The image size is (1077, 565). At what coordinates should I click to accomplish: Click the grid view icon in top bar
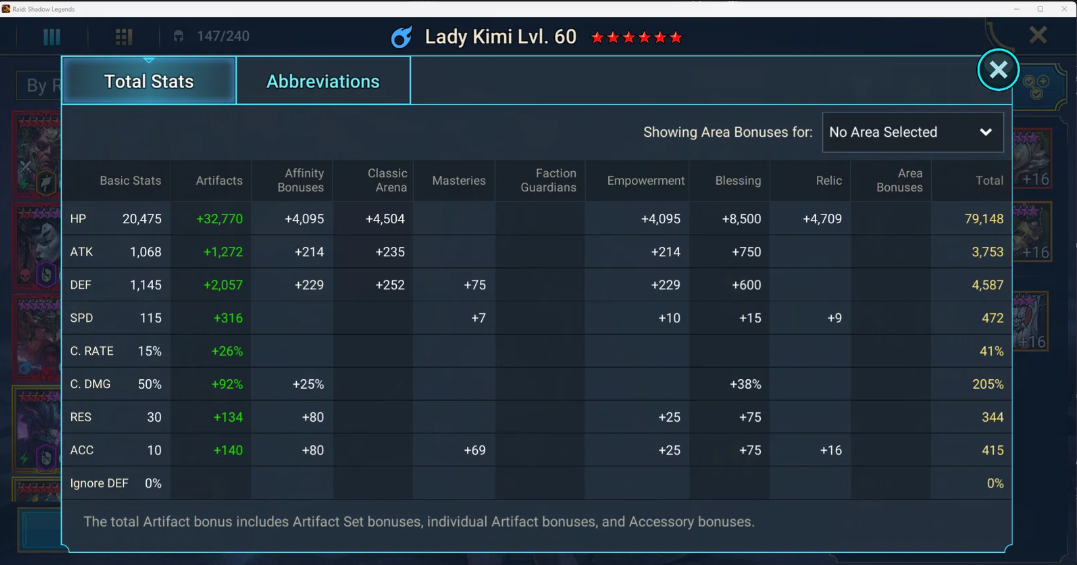(124, 36)
